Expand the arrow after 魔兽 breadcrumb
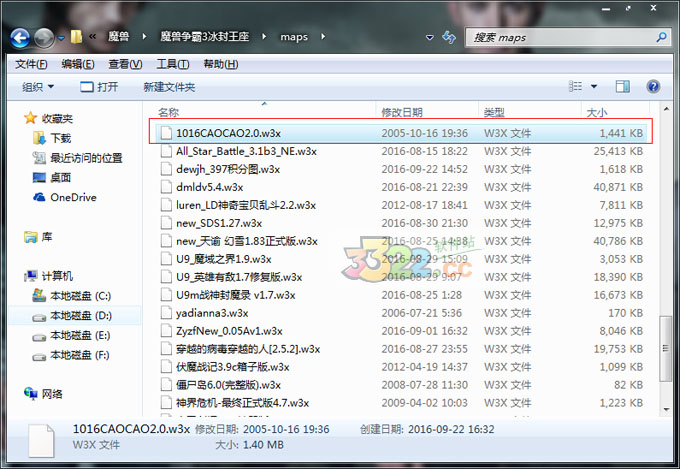680x469 pixels. 144,36
